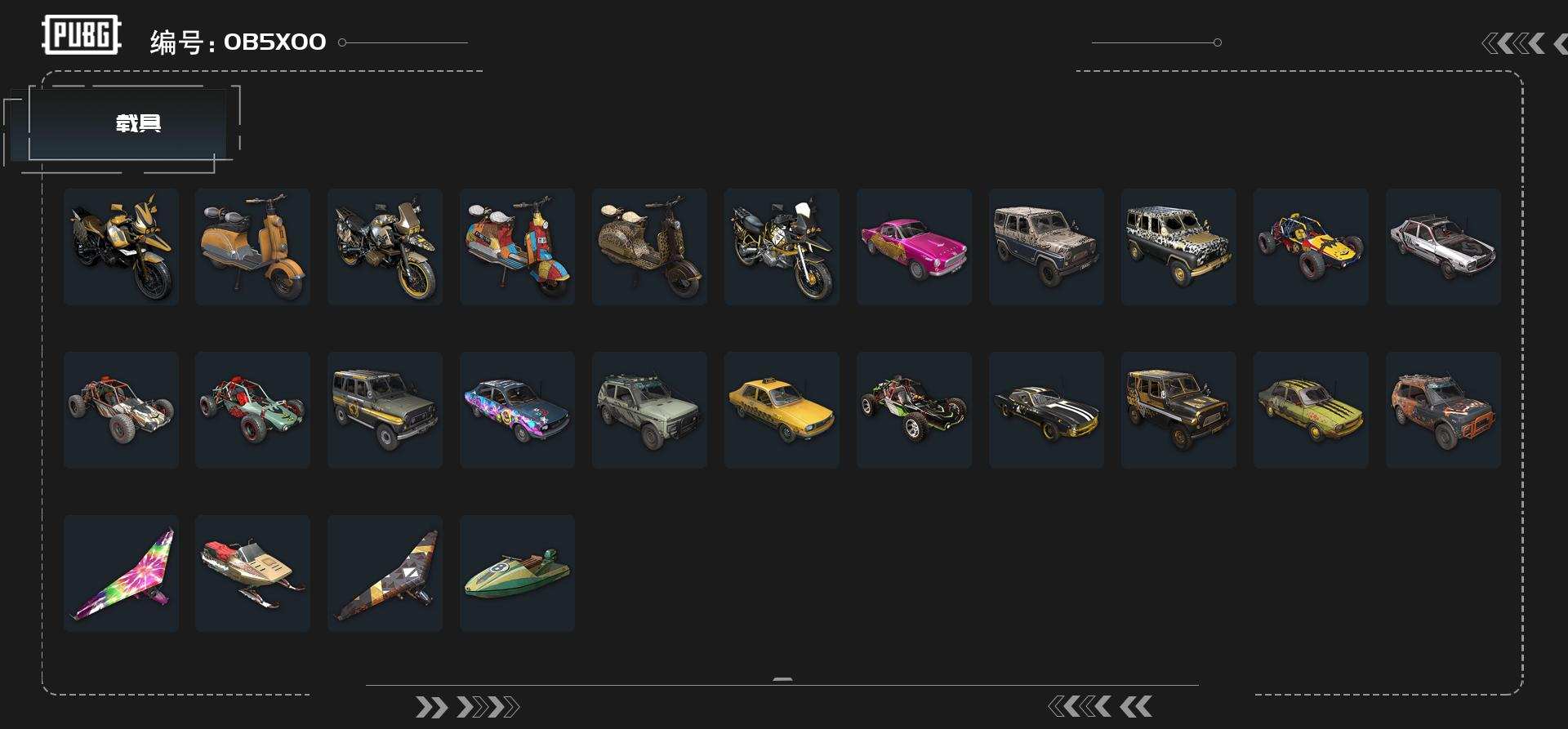The width and height of the screenshot is (1568, 729).
Task: Click the PUBG logo
Action: pos(82,35)
